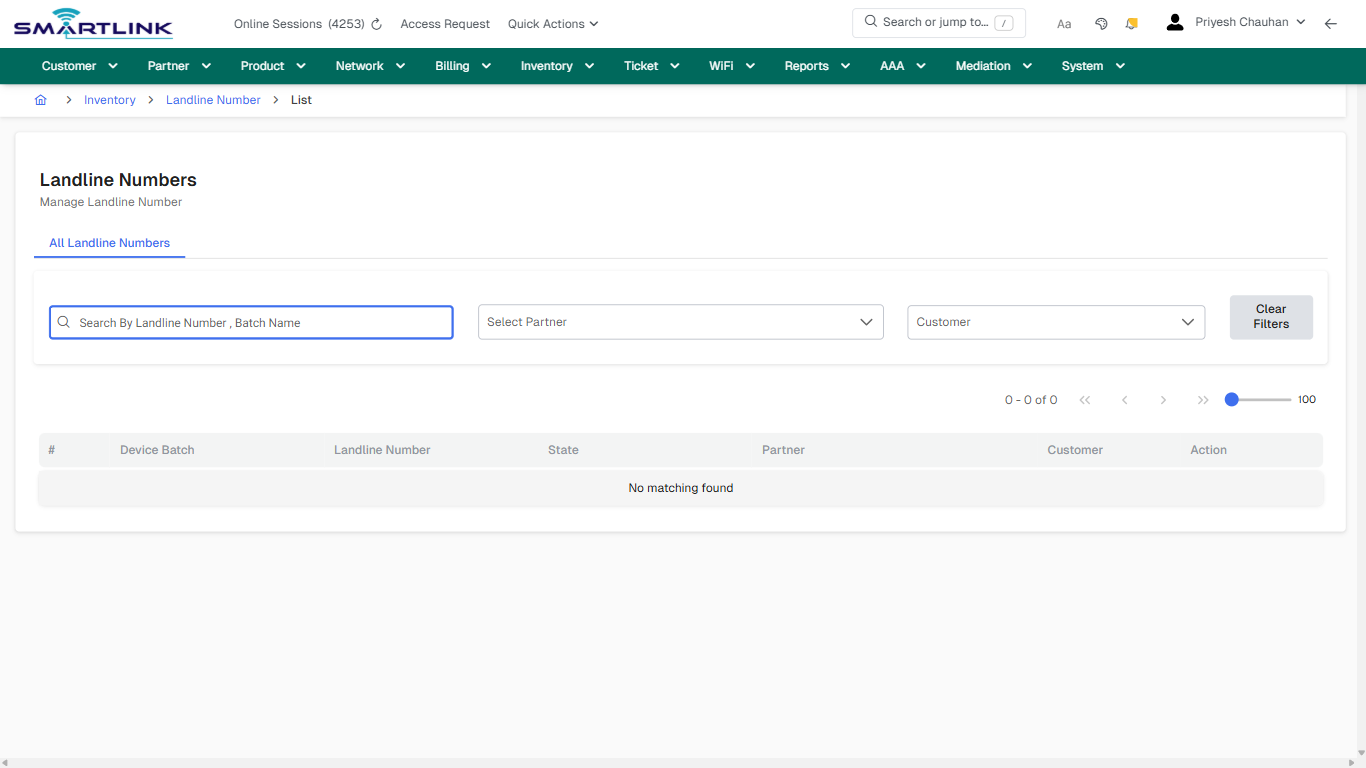1366x768 pixels.
Task: Click the first-page double-chevron control
Action: coord(1085,399)
